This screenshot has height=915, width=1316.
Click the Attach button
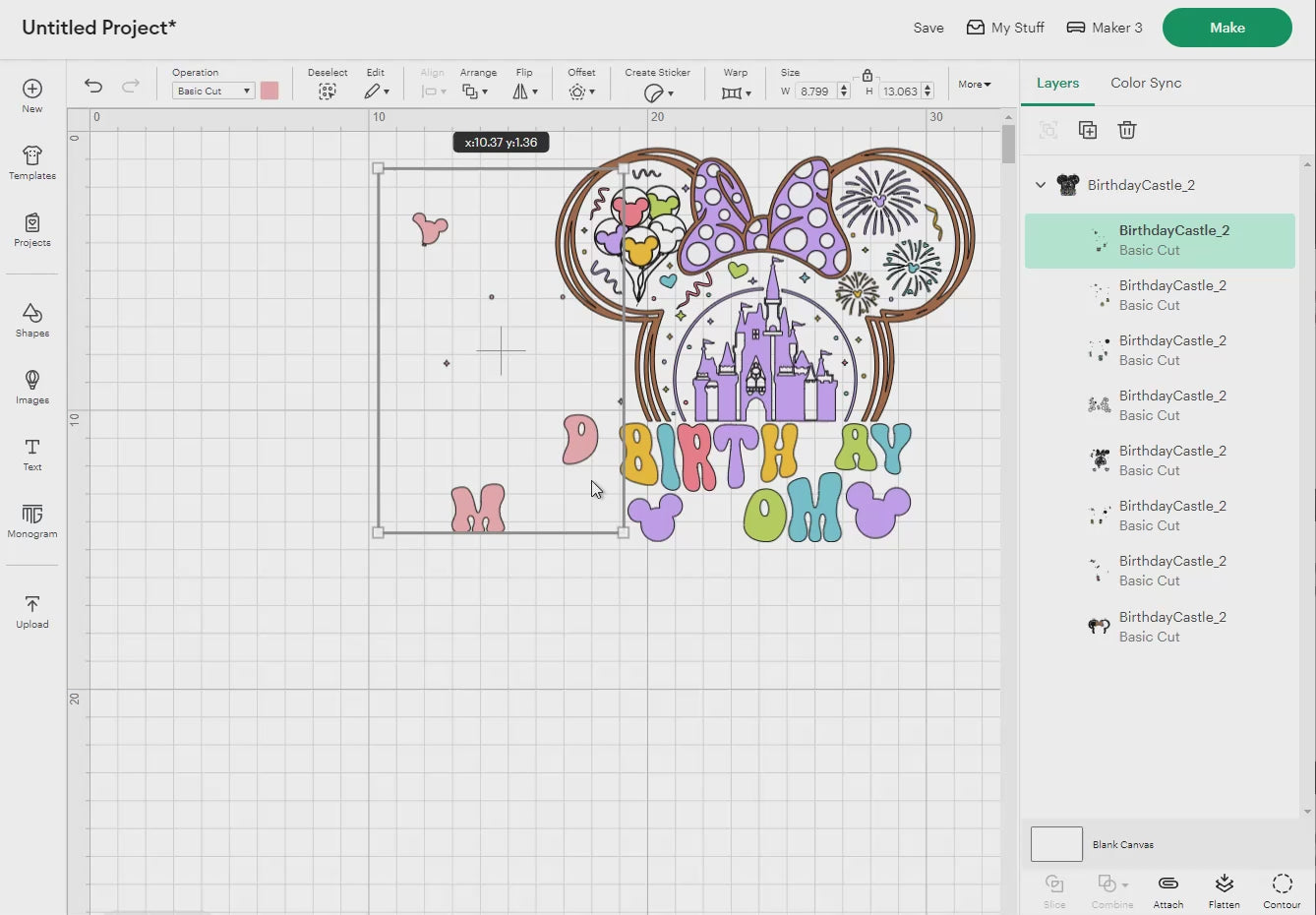[x=1168, y=890]
